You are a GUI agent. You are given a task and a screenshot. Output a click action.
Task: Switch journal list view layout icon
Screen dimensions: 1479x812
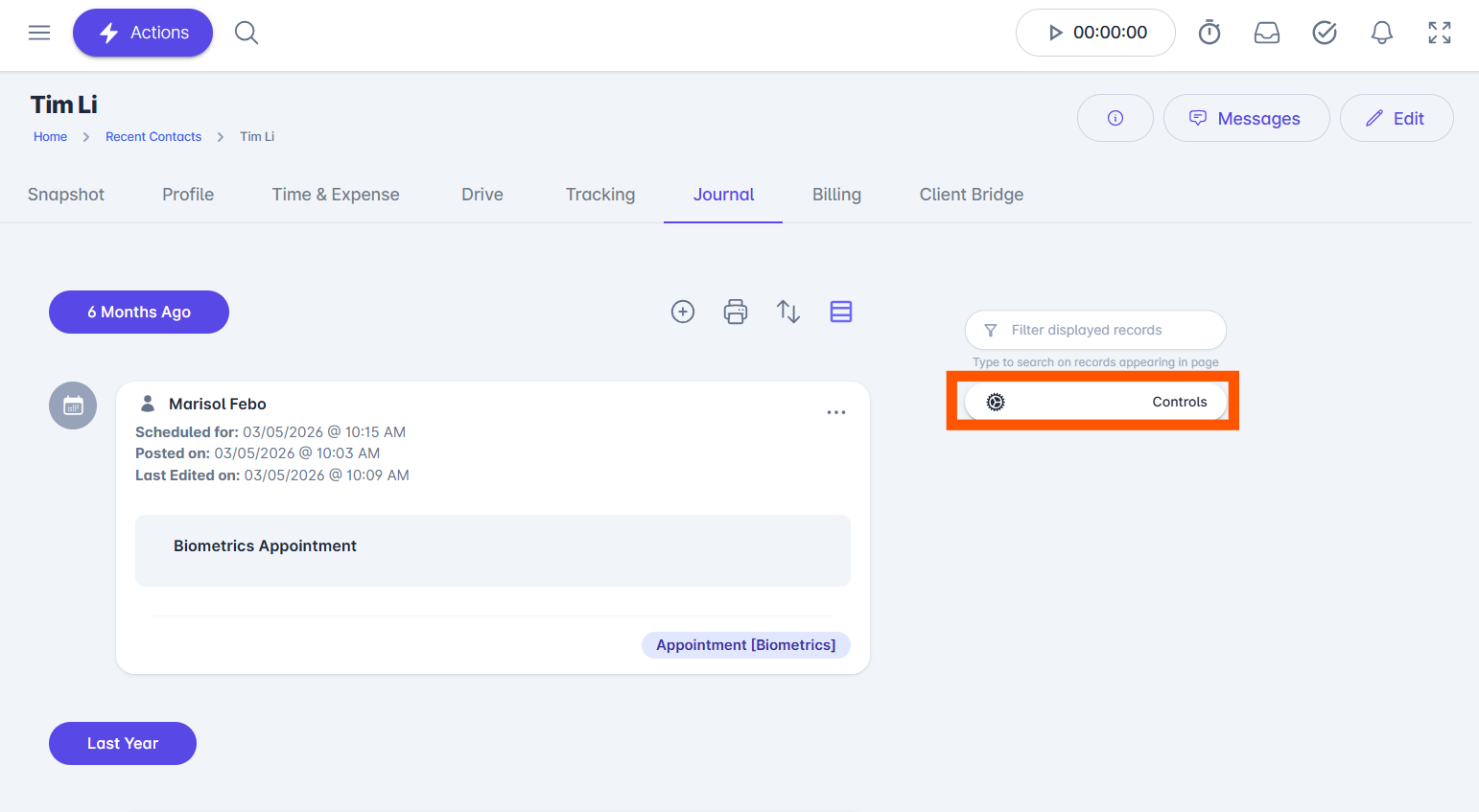tap(841, 312)
